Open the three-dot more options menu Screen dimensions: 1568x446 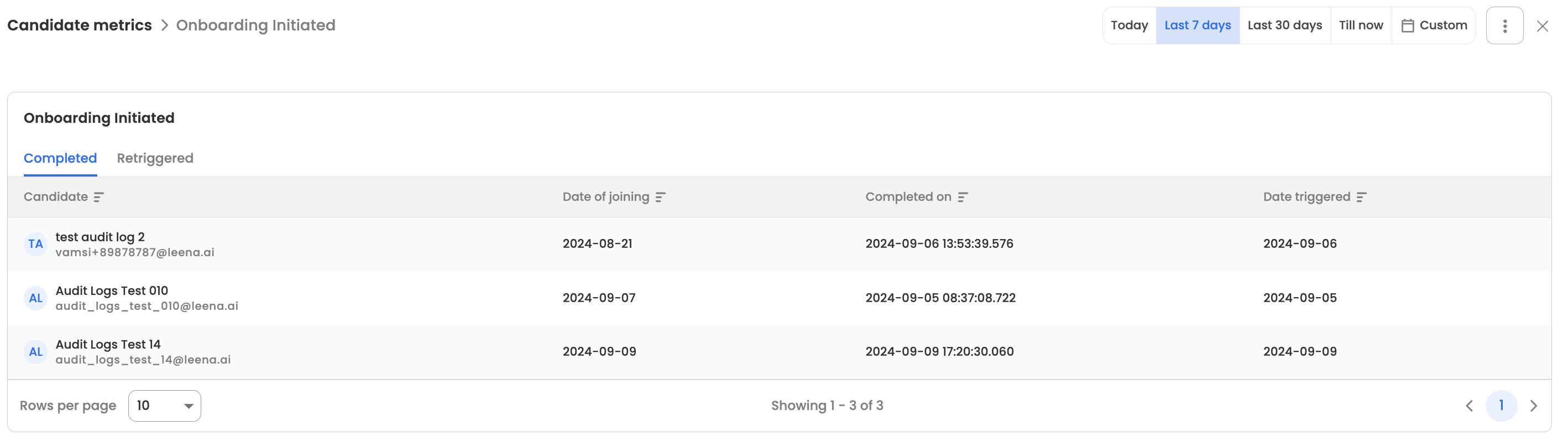tap(1505, 25)
